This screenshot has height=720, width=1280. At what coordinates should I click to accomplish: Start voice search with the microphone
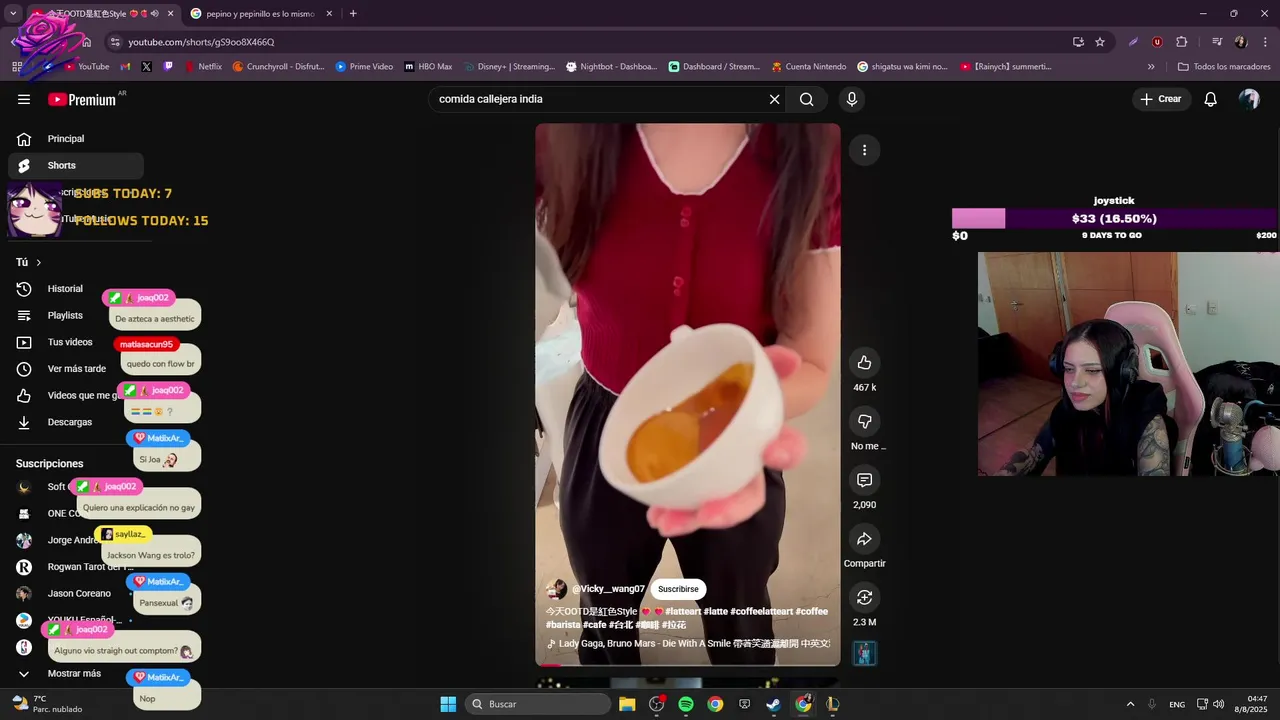tap(852, 99)
